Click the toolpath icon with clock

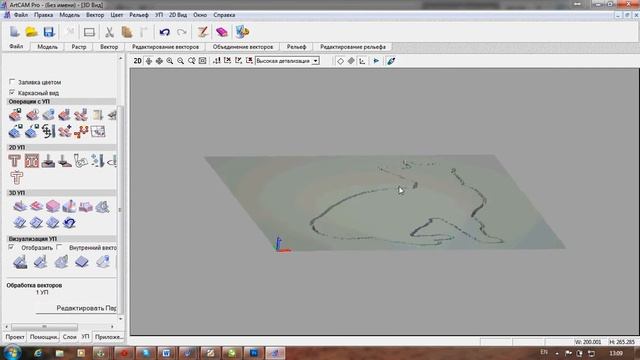pyautogui.click(x=32, y=115)
